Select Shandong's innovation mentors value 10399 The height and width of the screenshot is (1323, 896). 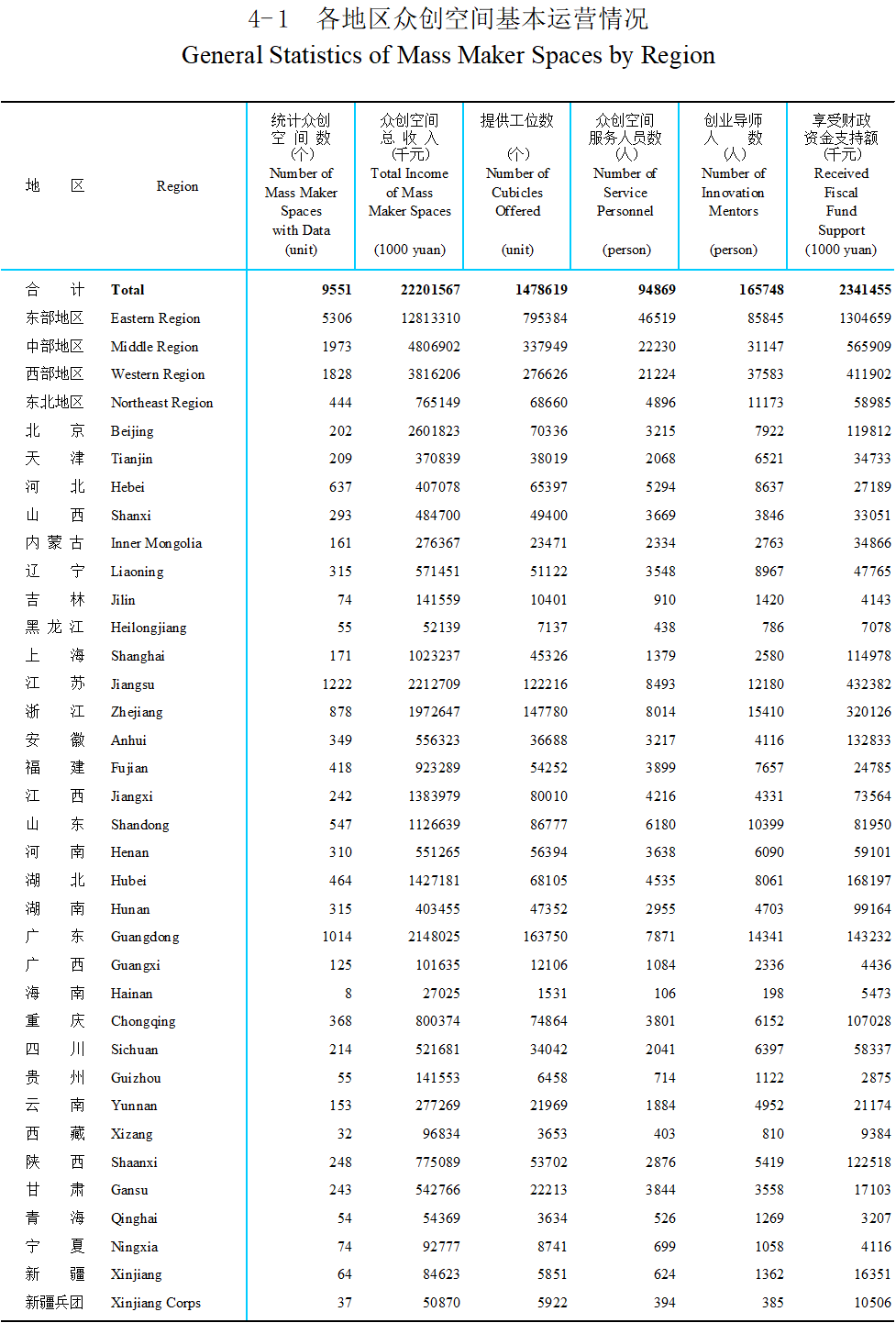(x=765, y=825)
